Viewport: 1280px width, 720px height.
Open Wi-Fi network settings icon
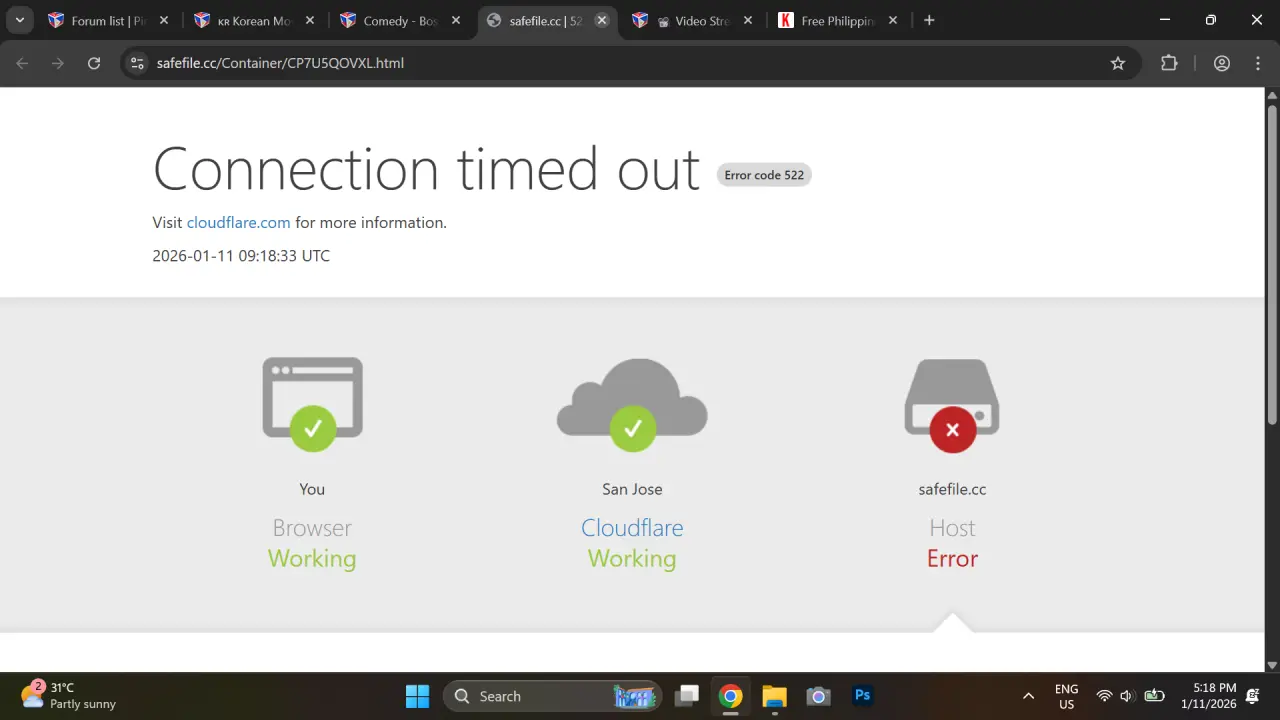1104,696
